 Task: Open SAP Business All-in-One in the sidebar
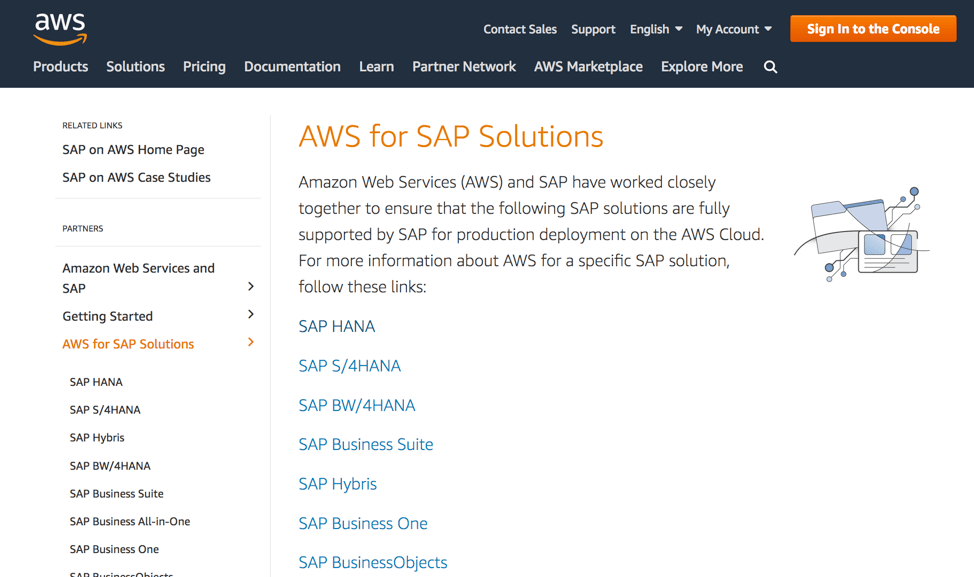point(130,522)
